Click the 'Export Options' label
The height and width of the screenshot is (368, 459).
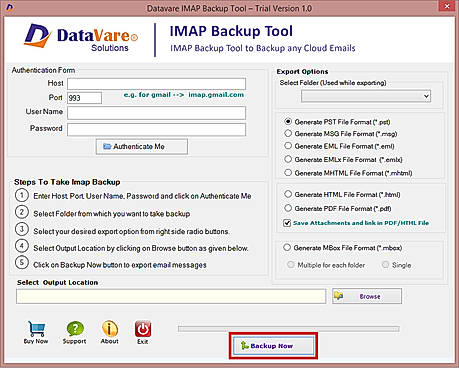coord(302,72)
